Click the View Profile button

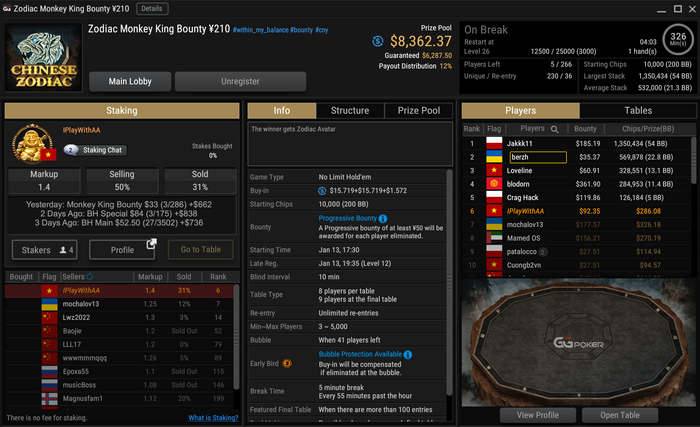click(x=538, y=415)
